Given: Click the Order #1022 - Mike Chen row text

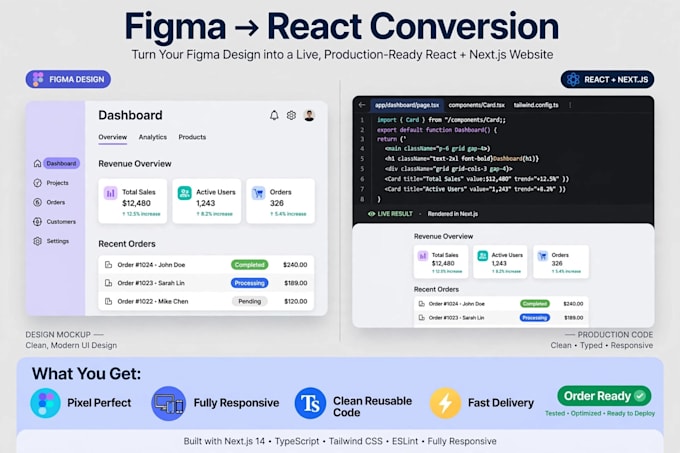Looking at the screenshot, I should [x=153, y=301].
